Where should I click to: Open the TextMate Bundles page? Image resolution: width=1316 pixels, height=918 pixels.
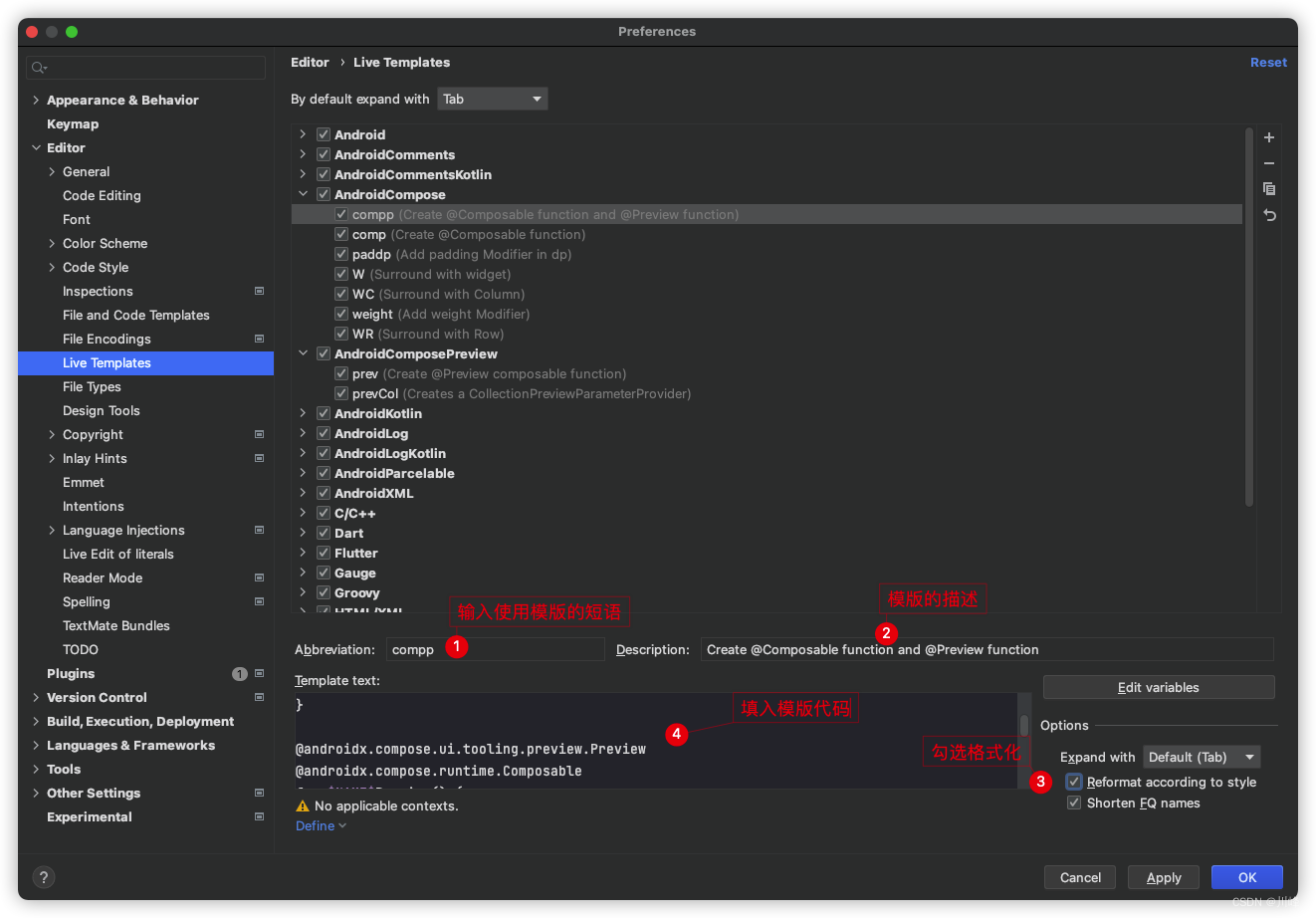116,625
